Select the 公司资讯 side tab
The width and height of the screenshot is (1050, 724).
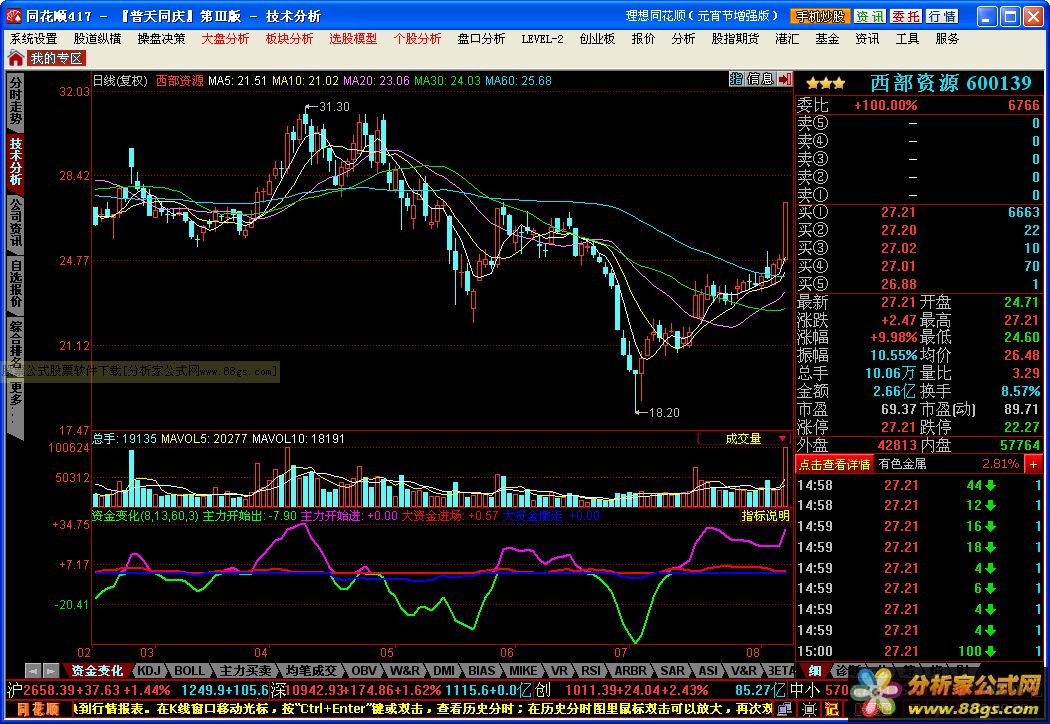[15, 222]
